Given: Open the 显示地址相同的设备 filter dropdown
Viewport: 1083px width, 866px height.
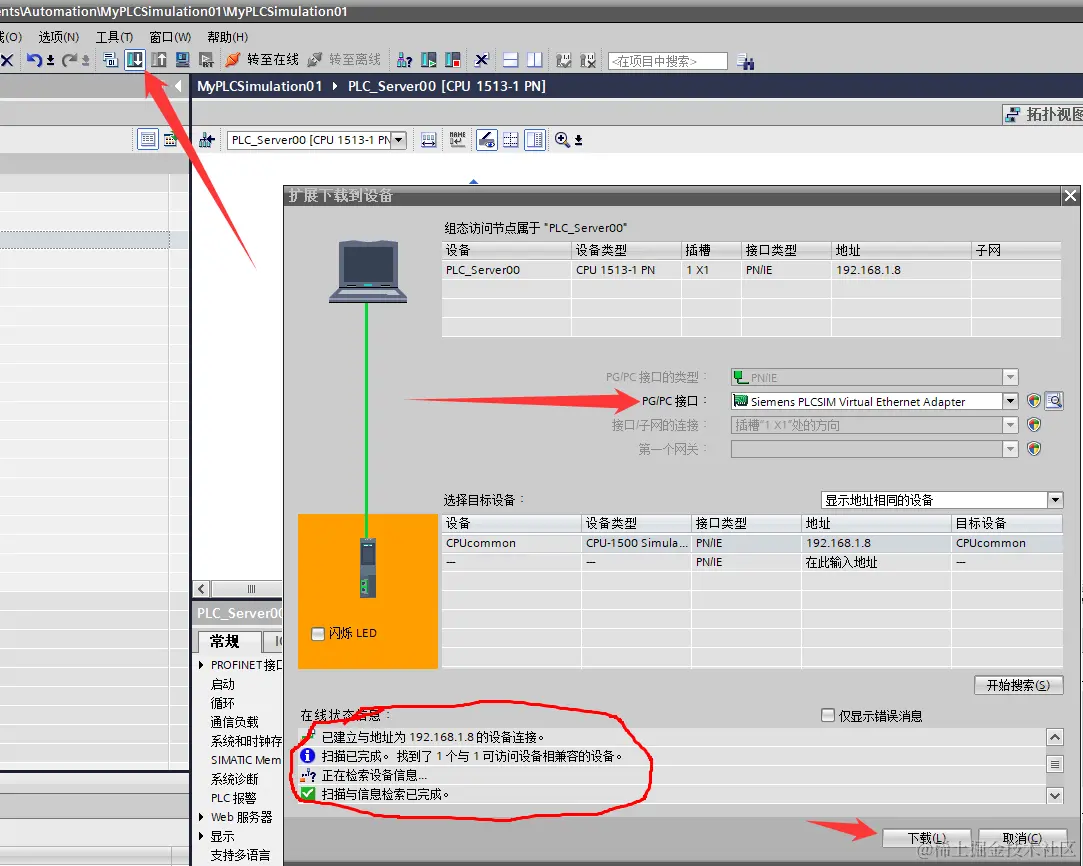Looking at the screenshot, I should [1055, 500].
